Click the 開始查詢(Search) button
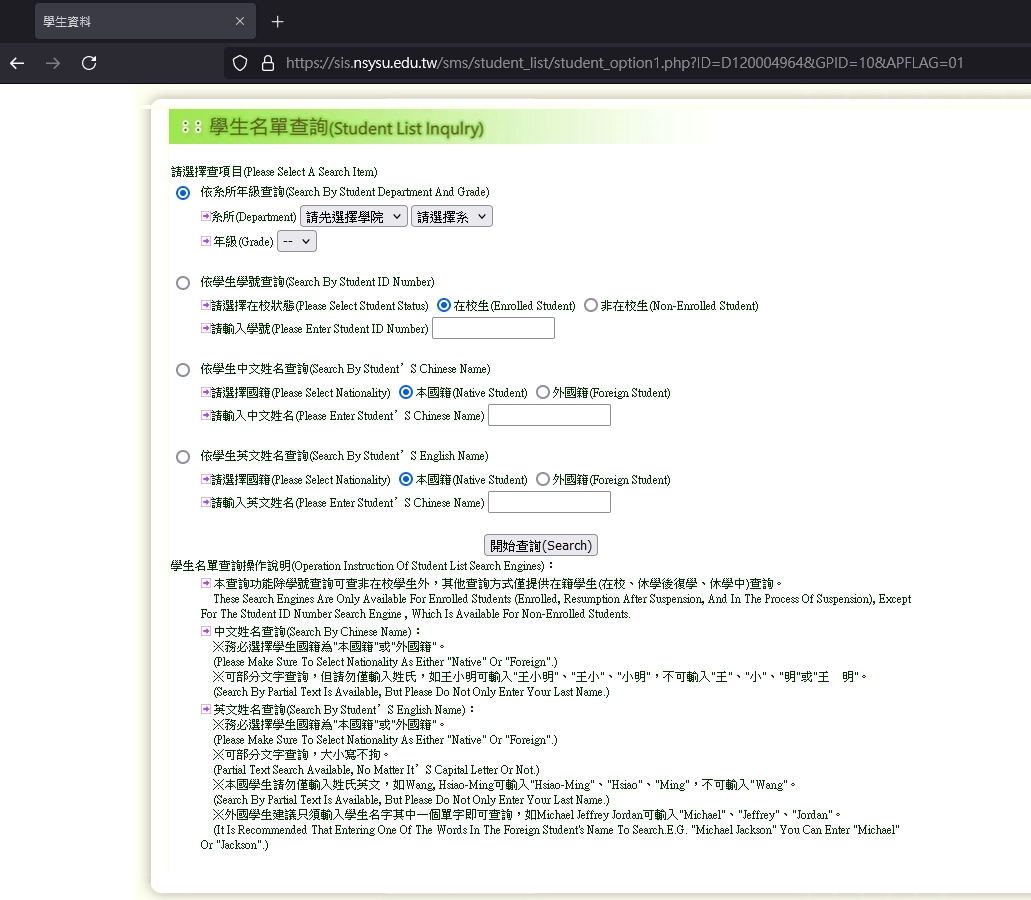1031x900 pixels. click(x=540, y=545)
